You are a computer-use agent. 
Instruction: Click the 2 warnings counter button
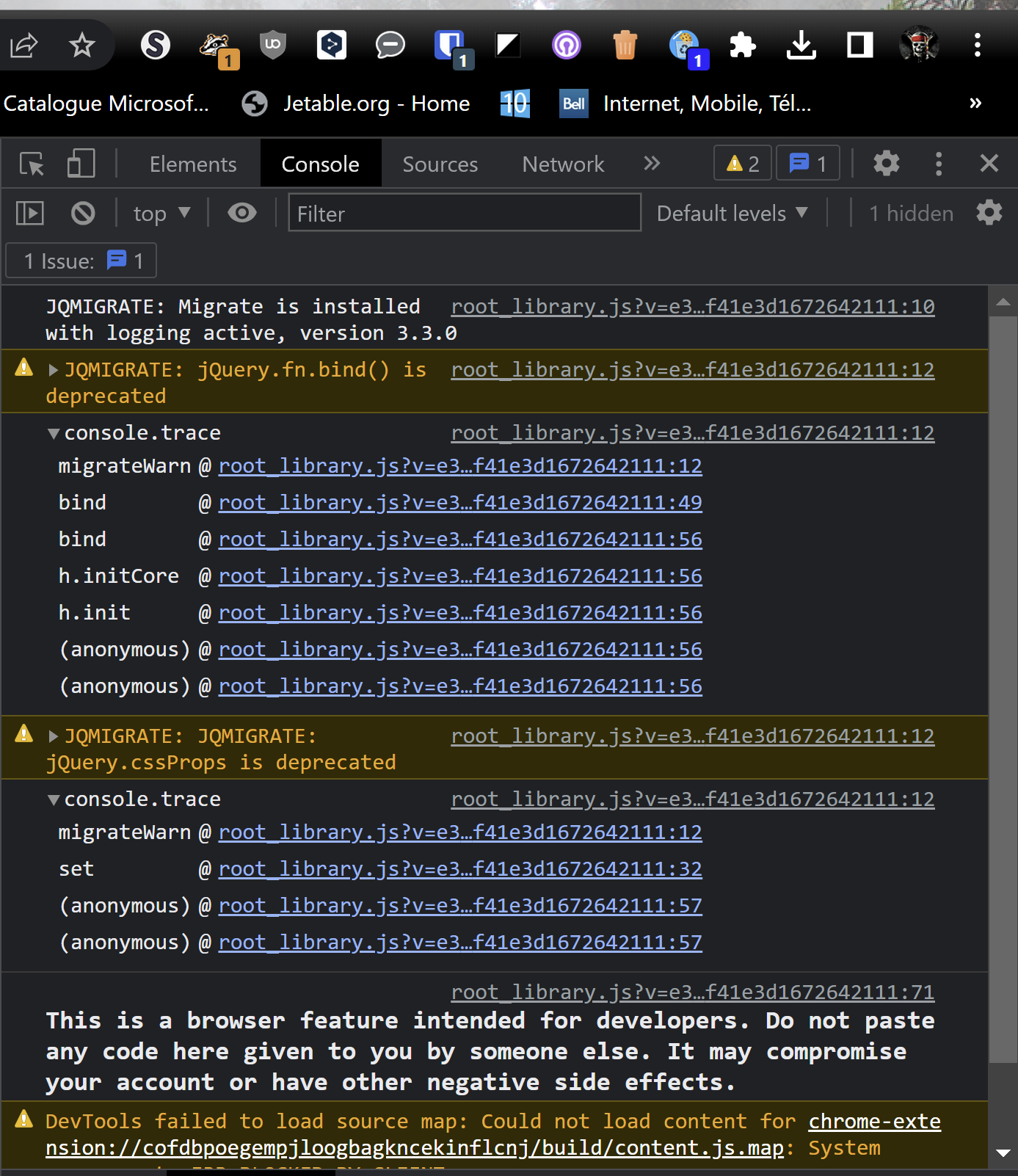coord(743,163)
